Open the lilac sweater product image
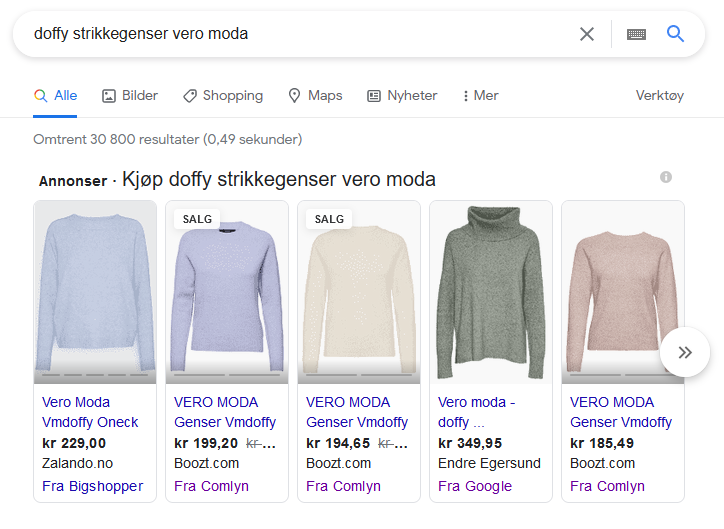The image size is (724, 529). [227, 292]
